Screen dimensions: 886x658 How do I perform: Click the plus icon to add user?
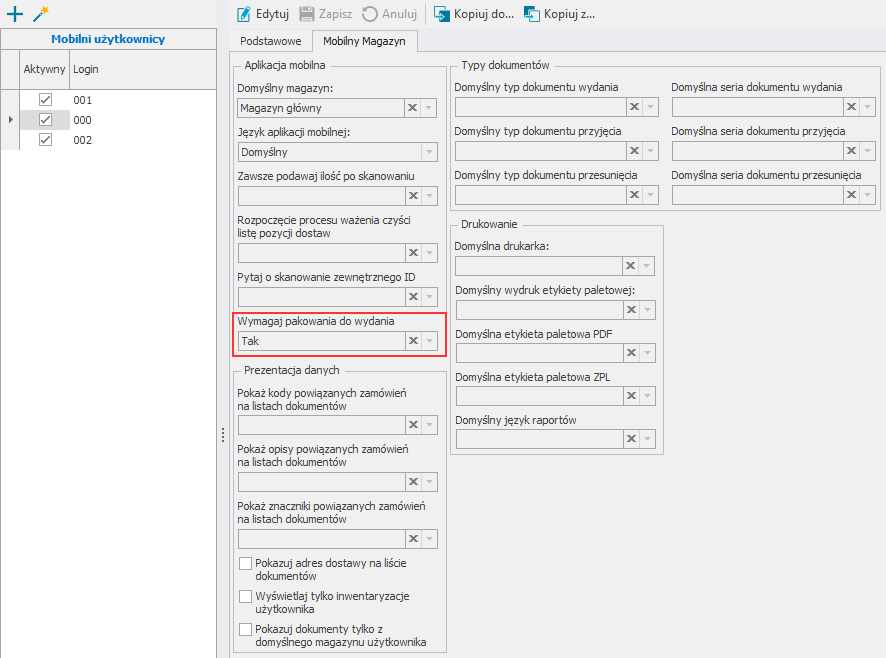(x=15, y=14)
